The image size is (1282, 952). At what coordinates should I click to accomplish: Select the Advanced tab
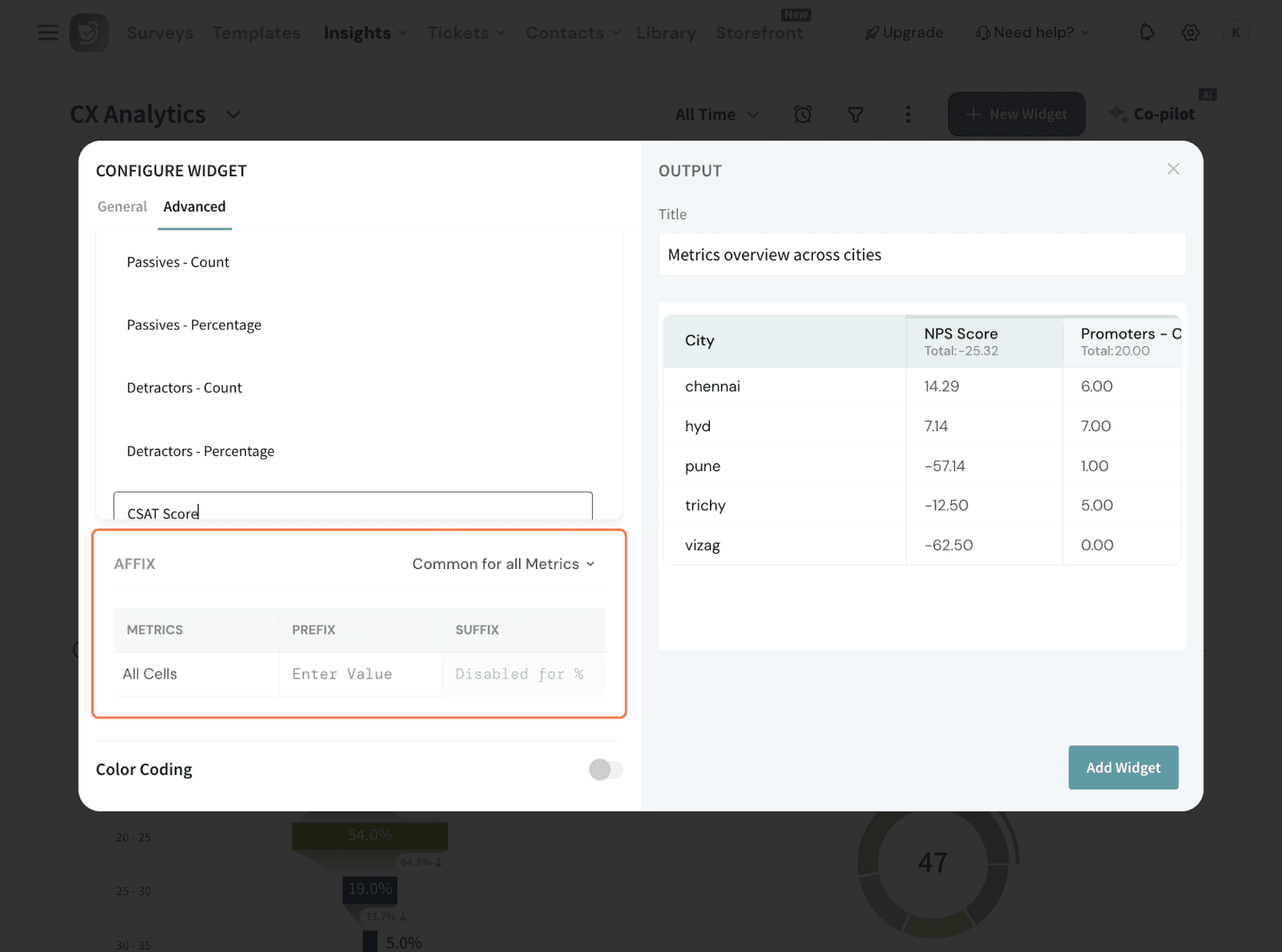pos(195,207)
